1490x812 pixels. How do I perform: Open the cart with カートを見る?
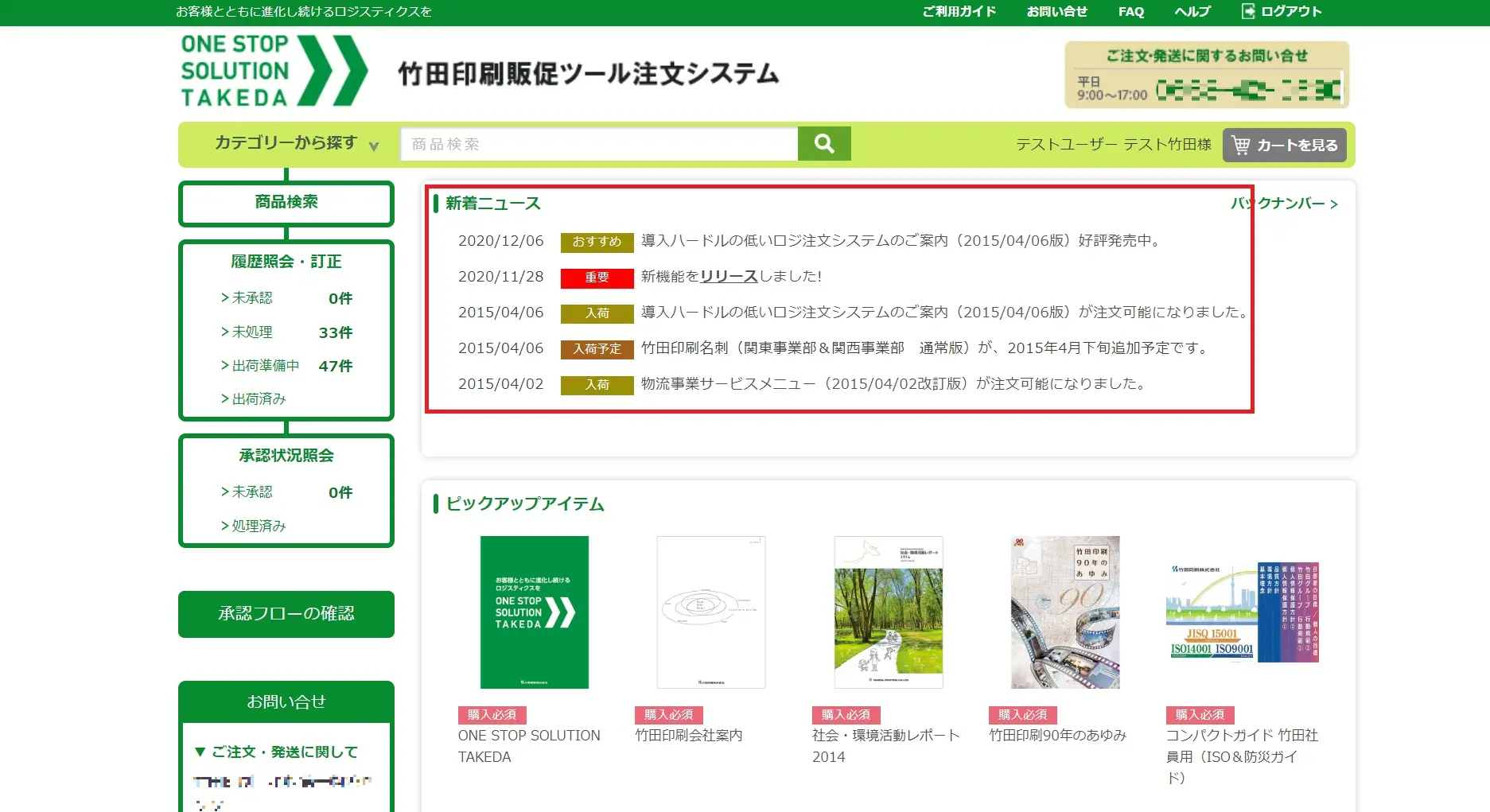pos(1284,145)
